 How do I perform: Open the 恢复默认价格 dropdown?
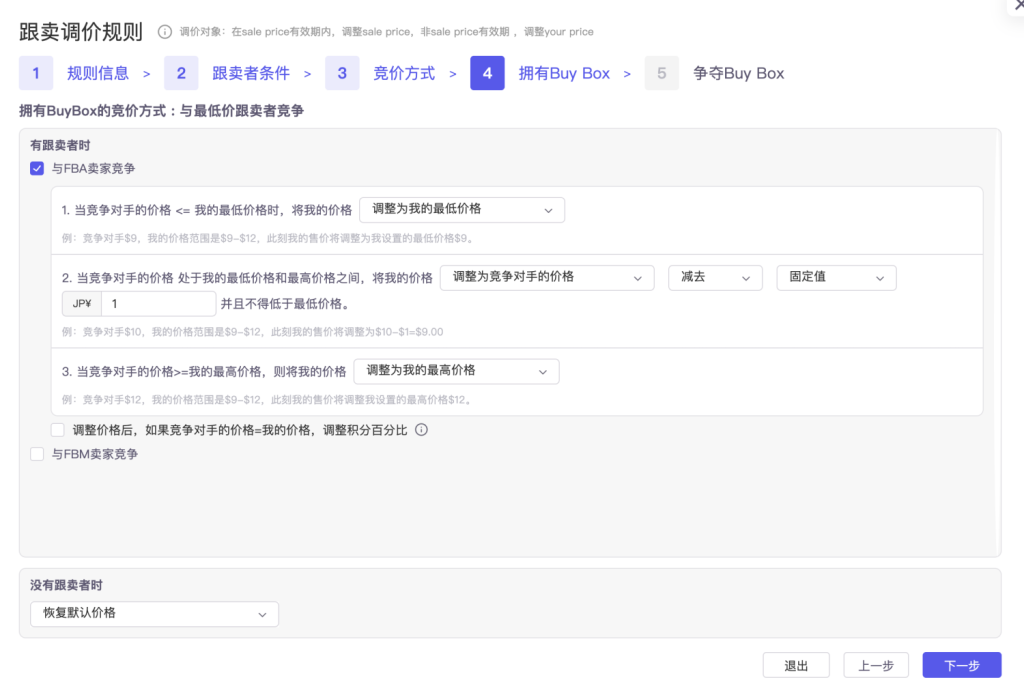155,614
